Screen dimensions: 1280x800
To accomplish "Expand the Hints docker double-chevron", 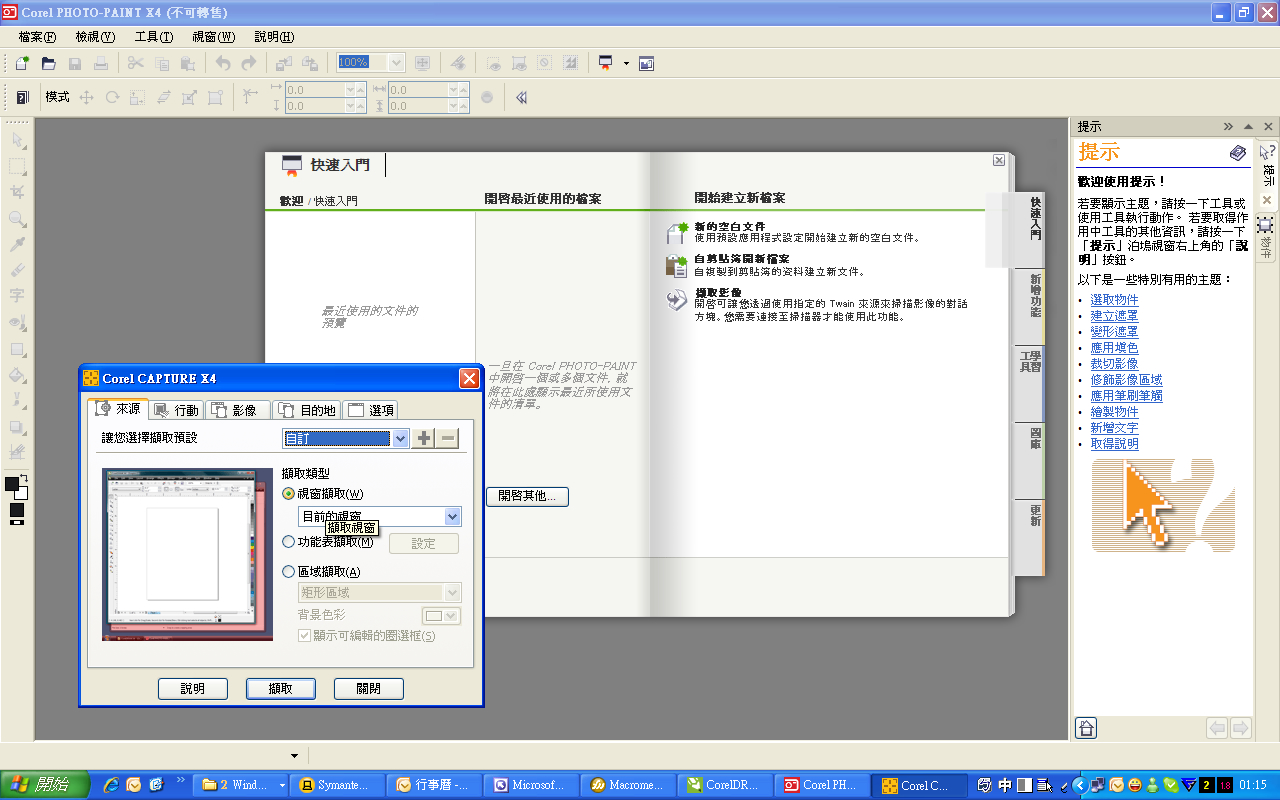I will click(1228, 127).
